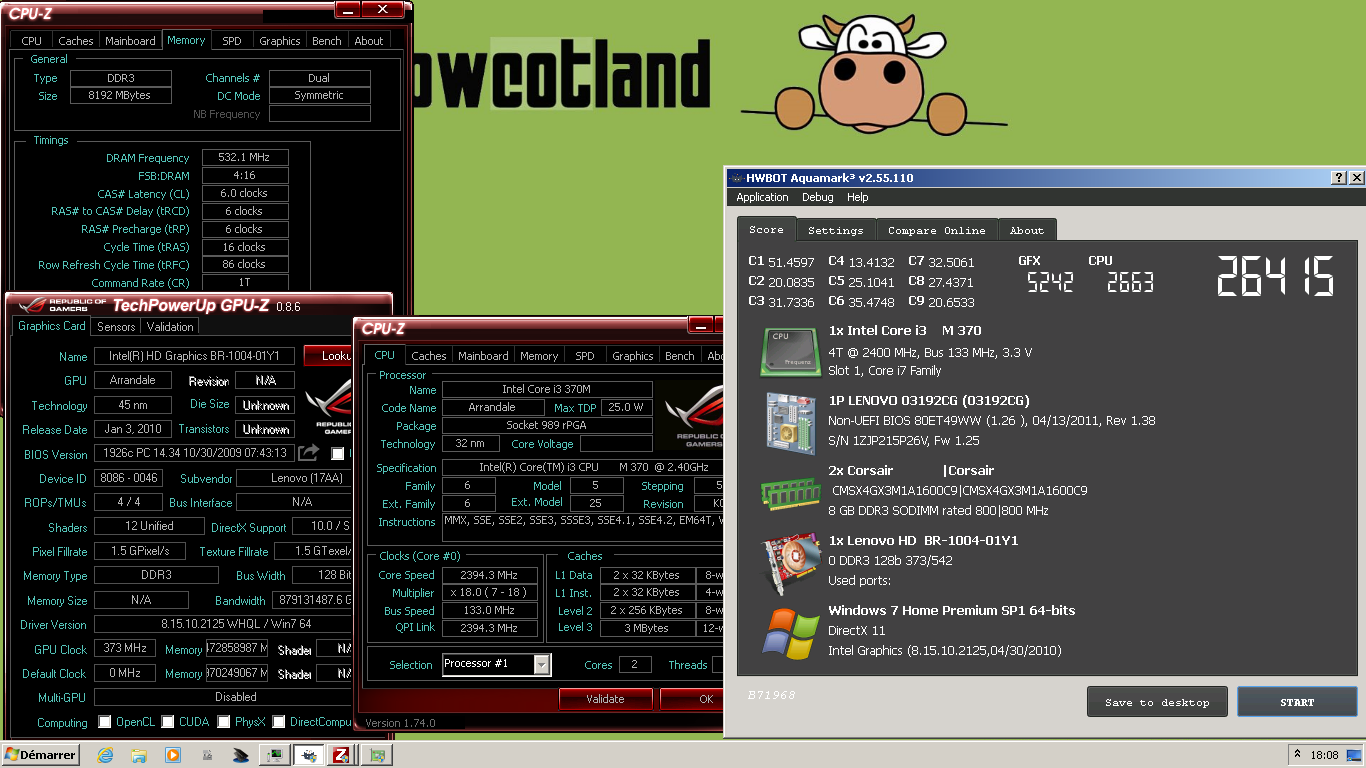This screenshot has height=768, width=1366.
Task: Show hidden system tray icons
Action: [1297, 755]
